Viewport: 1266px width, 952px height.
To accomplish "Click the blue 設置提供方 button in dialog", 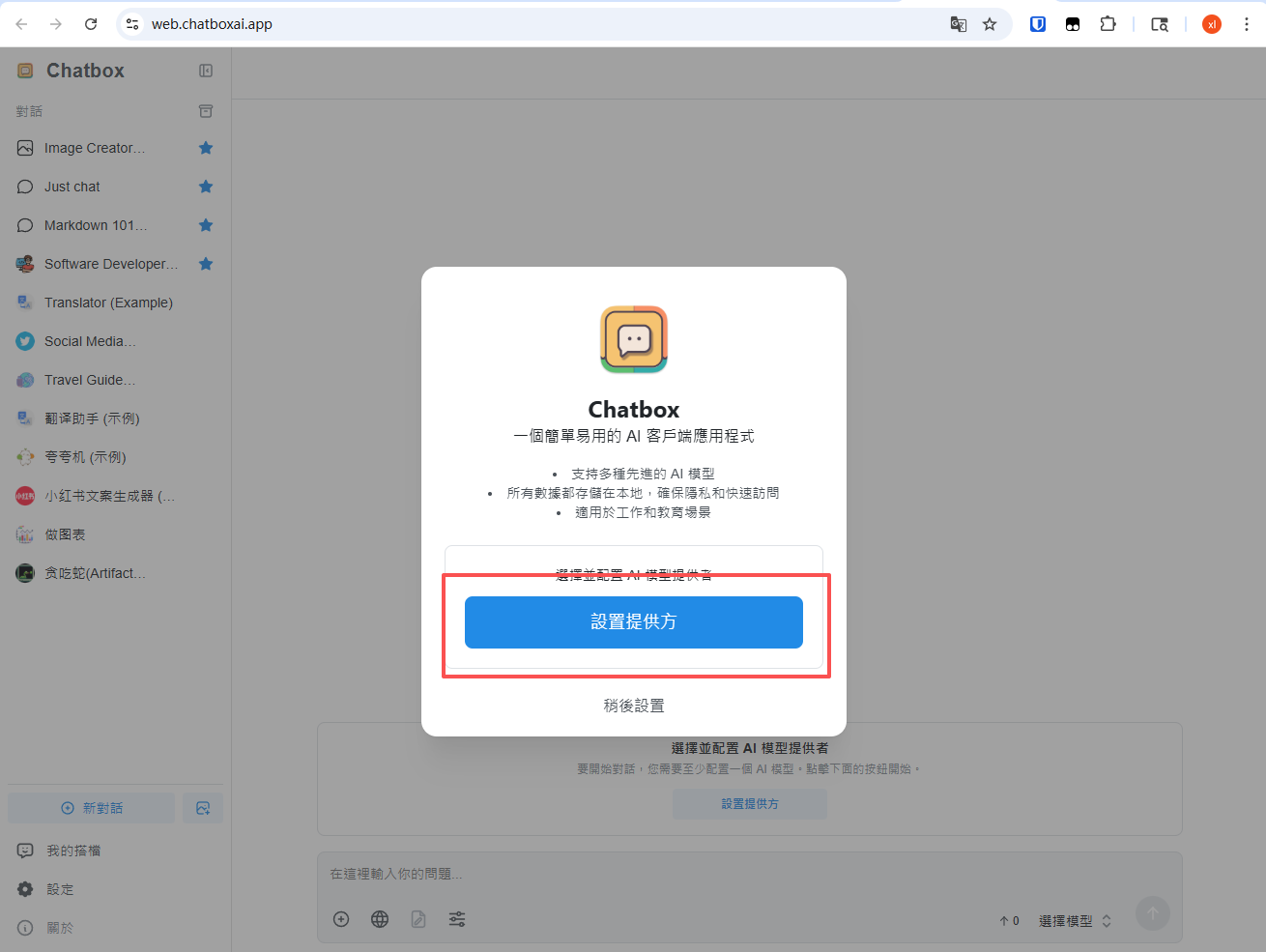I will click(x=634, y=622).
